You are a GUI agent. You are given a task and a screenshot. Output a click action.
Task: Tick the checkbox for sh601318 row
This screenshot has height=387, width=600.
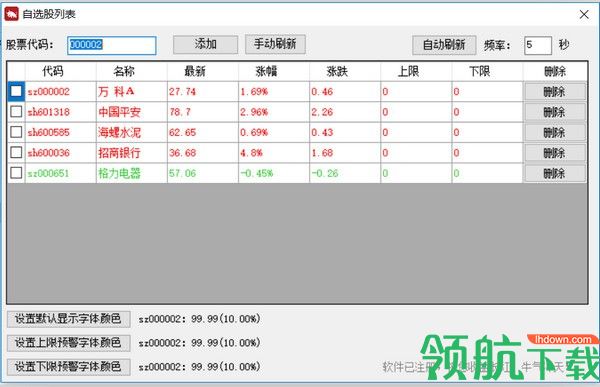point(16,112)
